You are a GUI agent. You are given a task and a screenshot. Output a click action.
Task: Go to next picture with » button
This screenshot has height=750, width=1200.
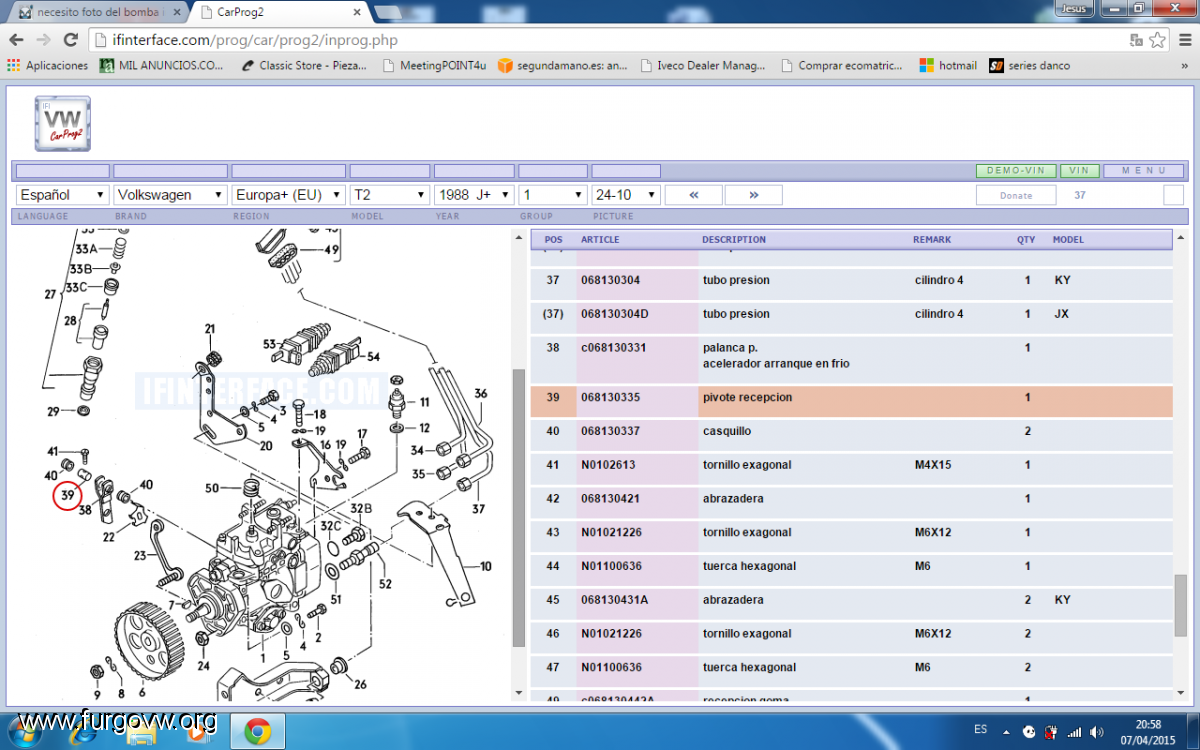754,195
